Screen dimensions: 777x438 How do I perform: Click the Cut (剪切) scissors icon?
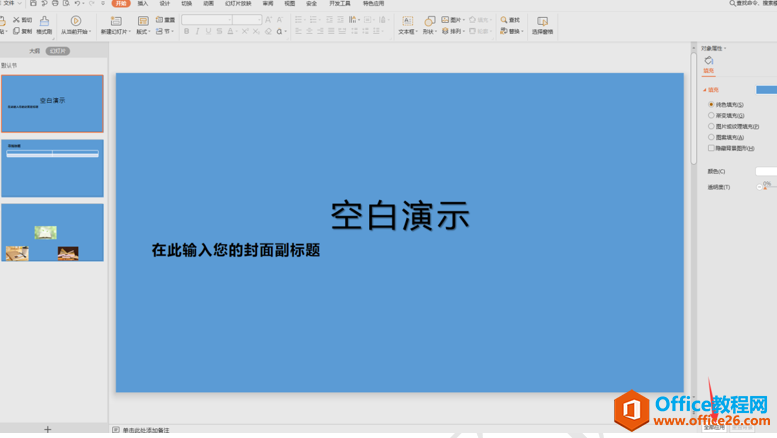click(x=17, y=20)
